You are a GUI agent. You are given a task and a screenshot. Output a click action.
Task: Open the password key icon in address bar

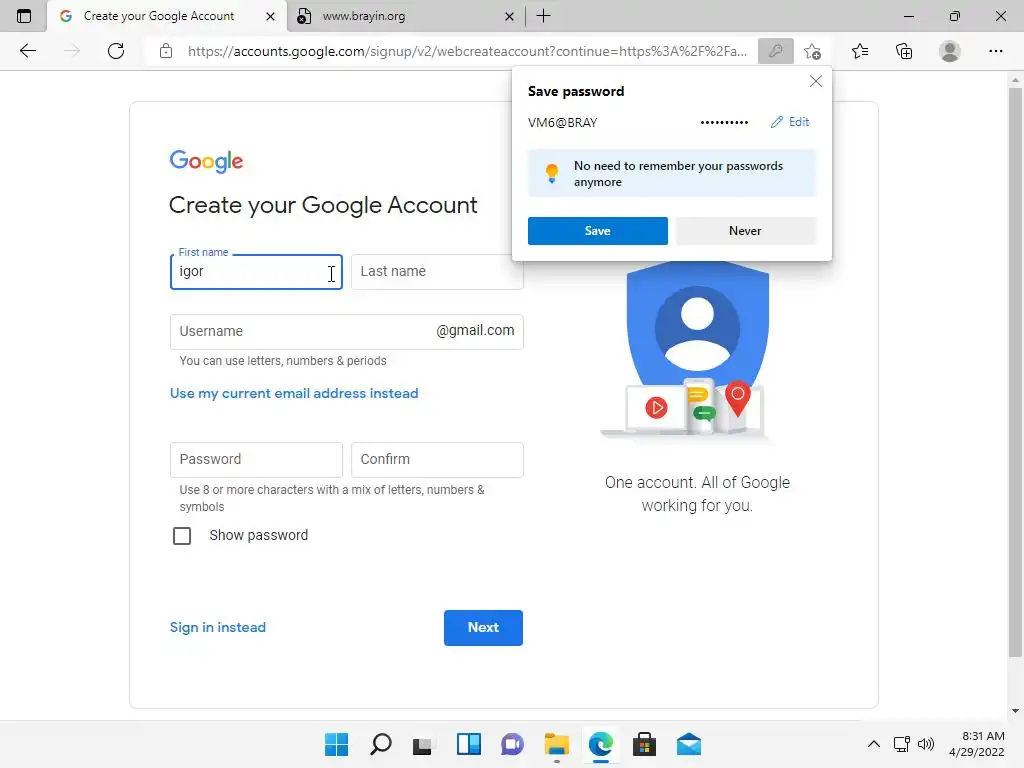tap(775, 51)
